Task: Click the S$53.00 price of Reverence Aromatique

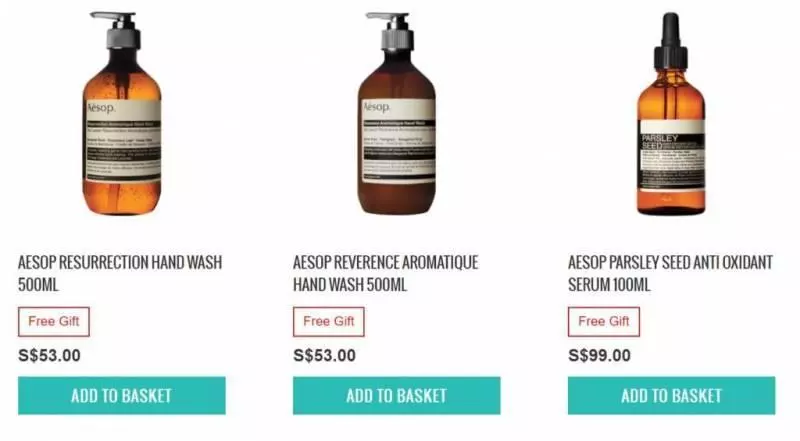Action: pyautogui.click(x=324, y=355)
